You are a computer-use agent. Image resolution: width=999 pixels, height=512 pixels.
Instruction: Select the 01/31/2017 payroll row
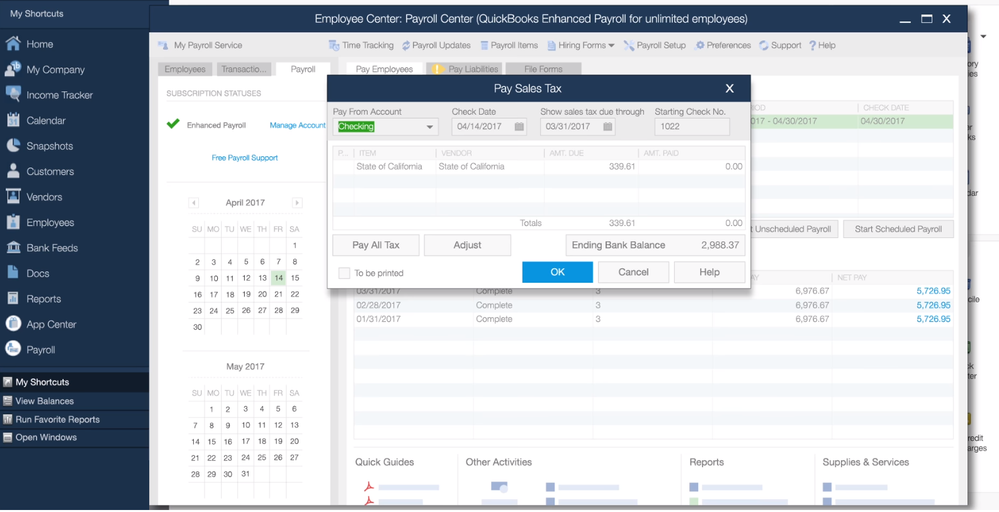tap(654, 319)
